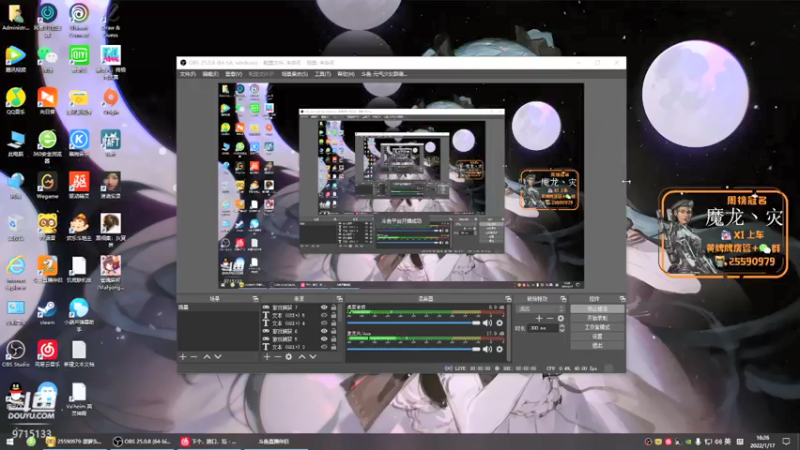Image resolution: width=800 pixels, height=450 pixels.
Task: Click the Mixer panel vertical scrollbar
Action: [509, 332]
